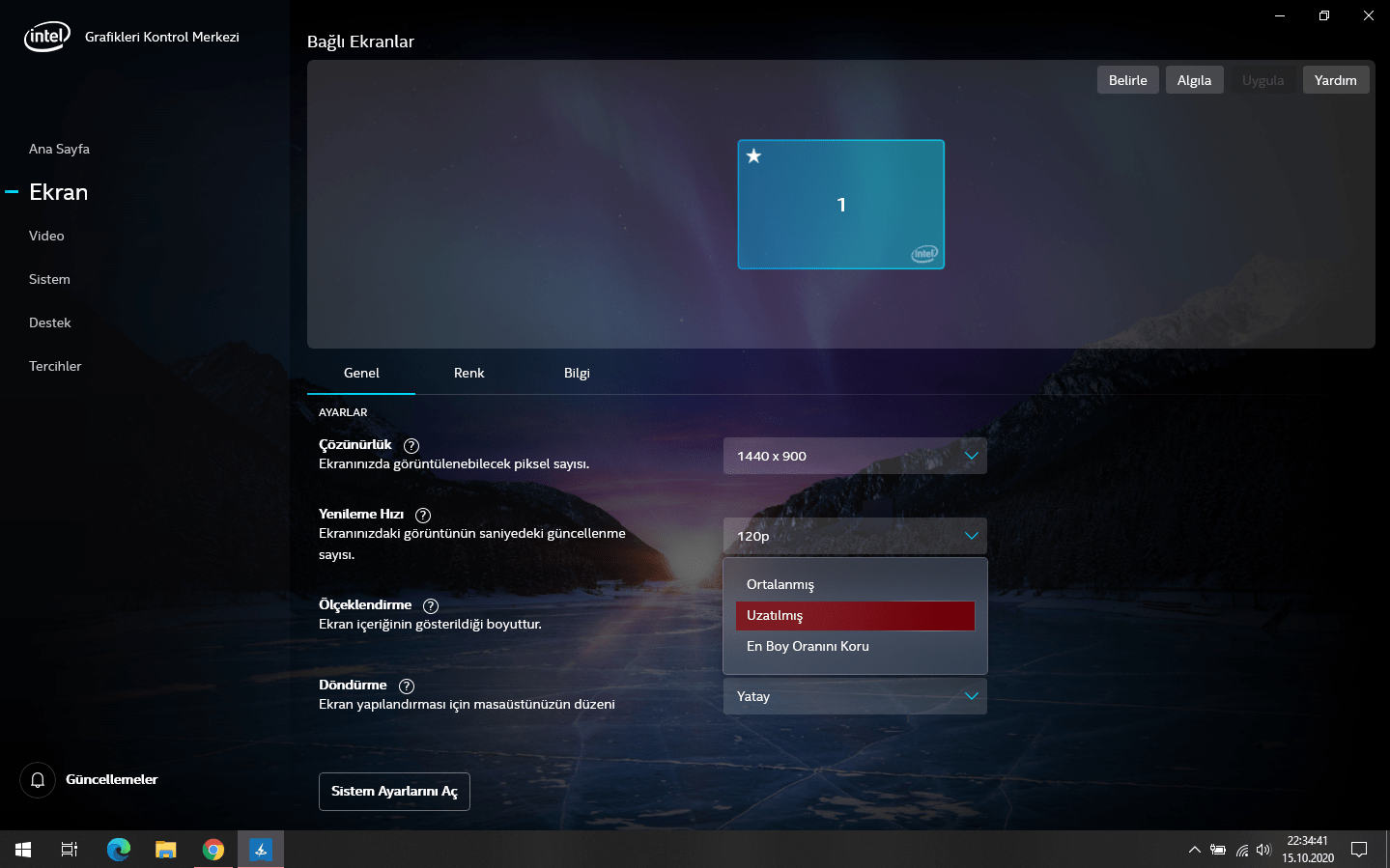Go to Ana Sayfa in the sidebar

59,149
